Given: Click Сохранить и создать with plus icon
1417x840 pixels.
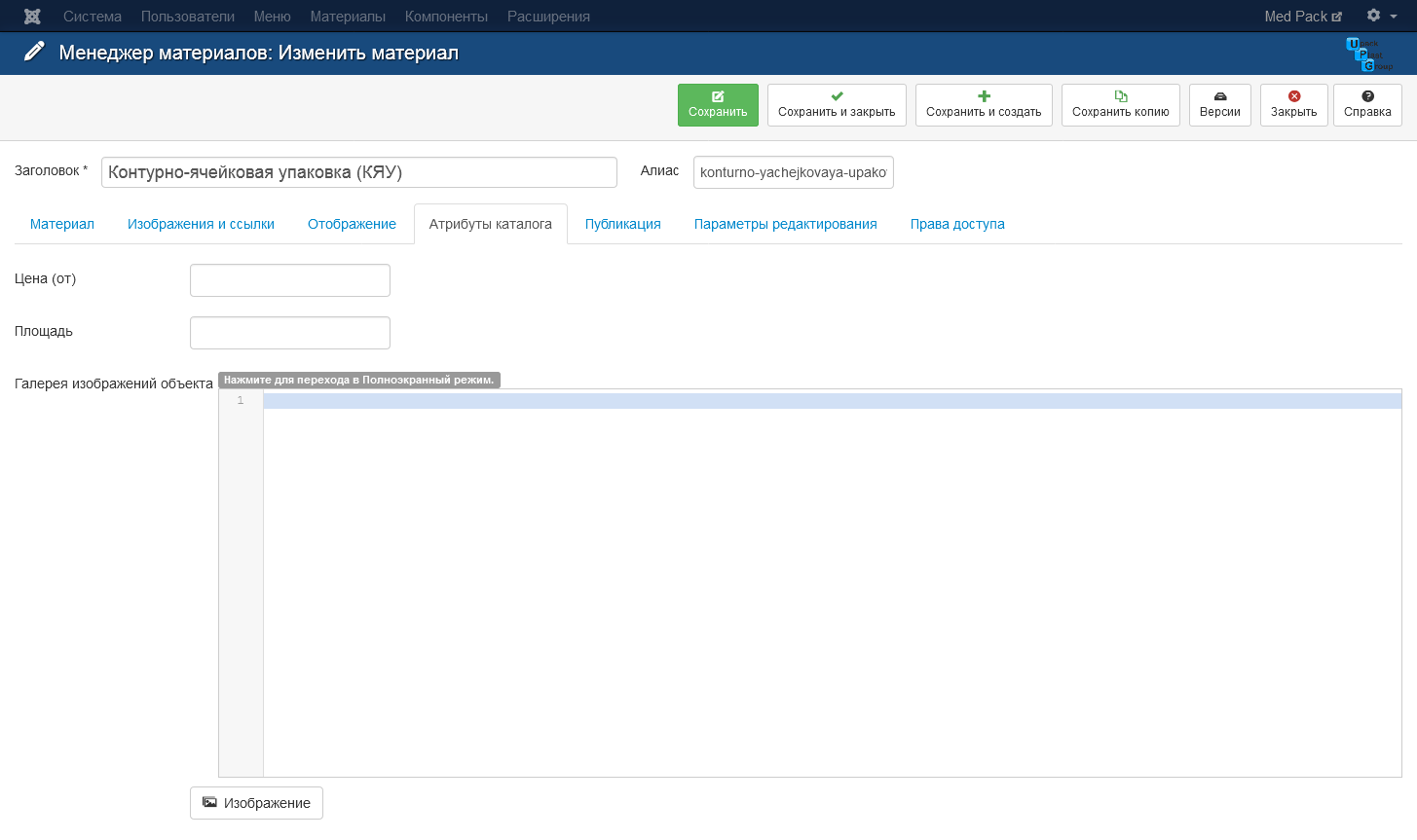Looking at the screenshot, I should point(984,105).
